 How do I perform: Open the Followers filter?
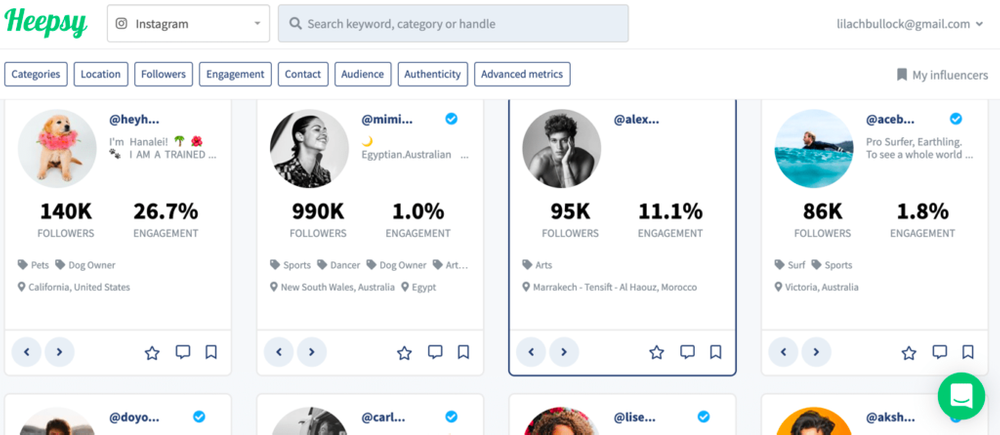click(163, 74)
